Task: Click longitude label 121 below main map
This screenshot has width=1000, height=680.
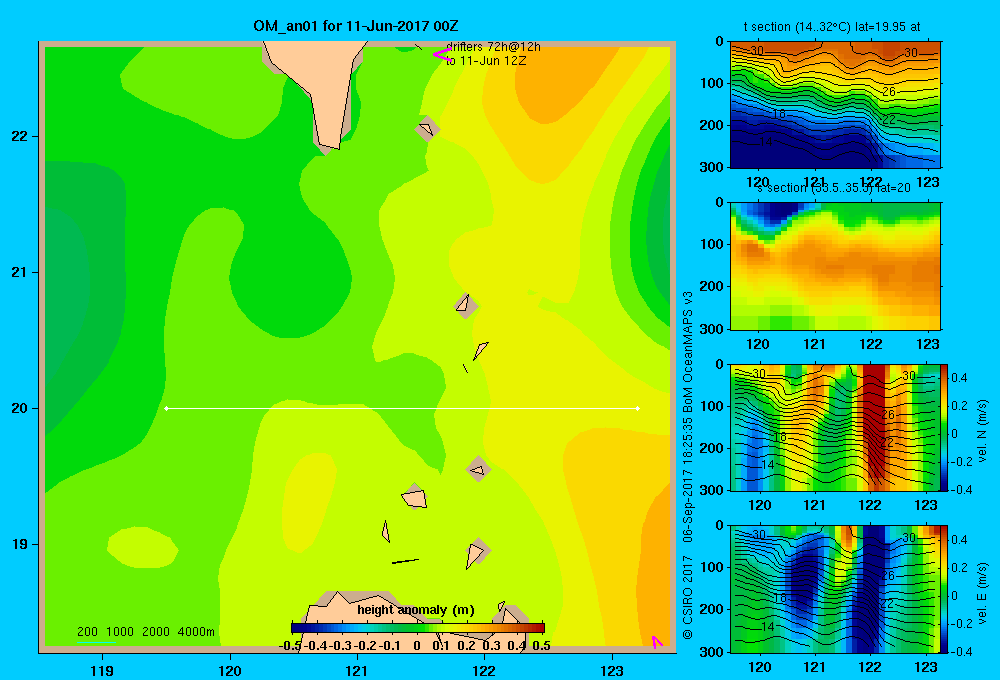Action: (357, 670)
